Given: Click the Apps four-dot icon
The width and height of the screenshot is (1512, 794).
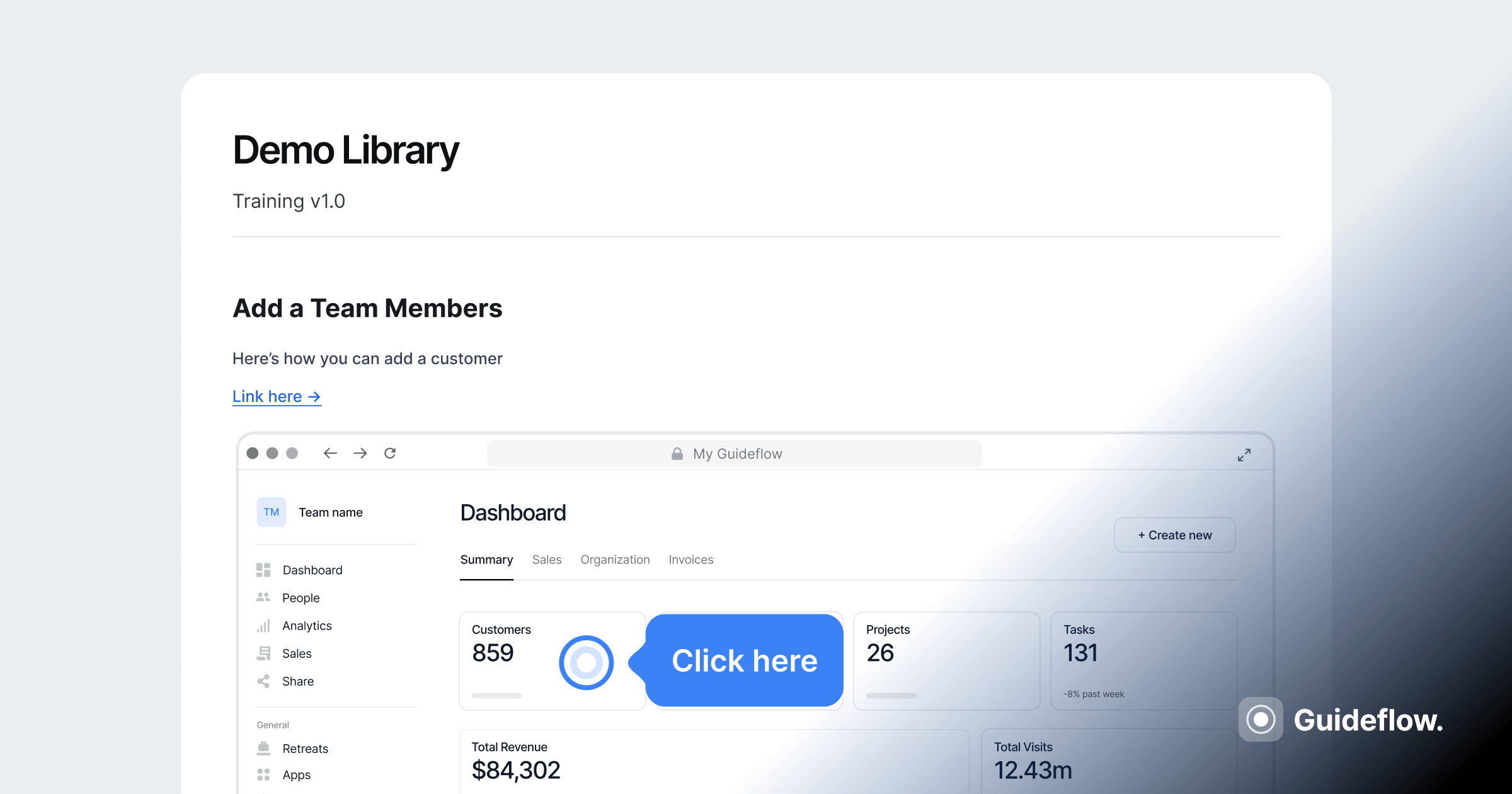Looking at the screenshot, I should click(263, 774).
